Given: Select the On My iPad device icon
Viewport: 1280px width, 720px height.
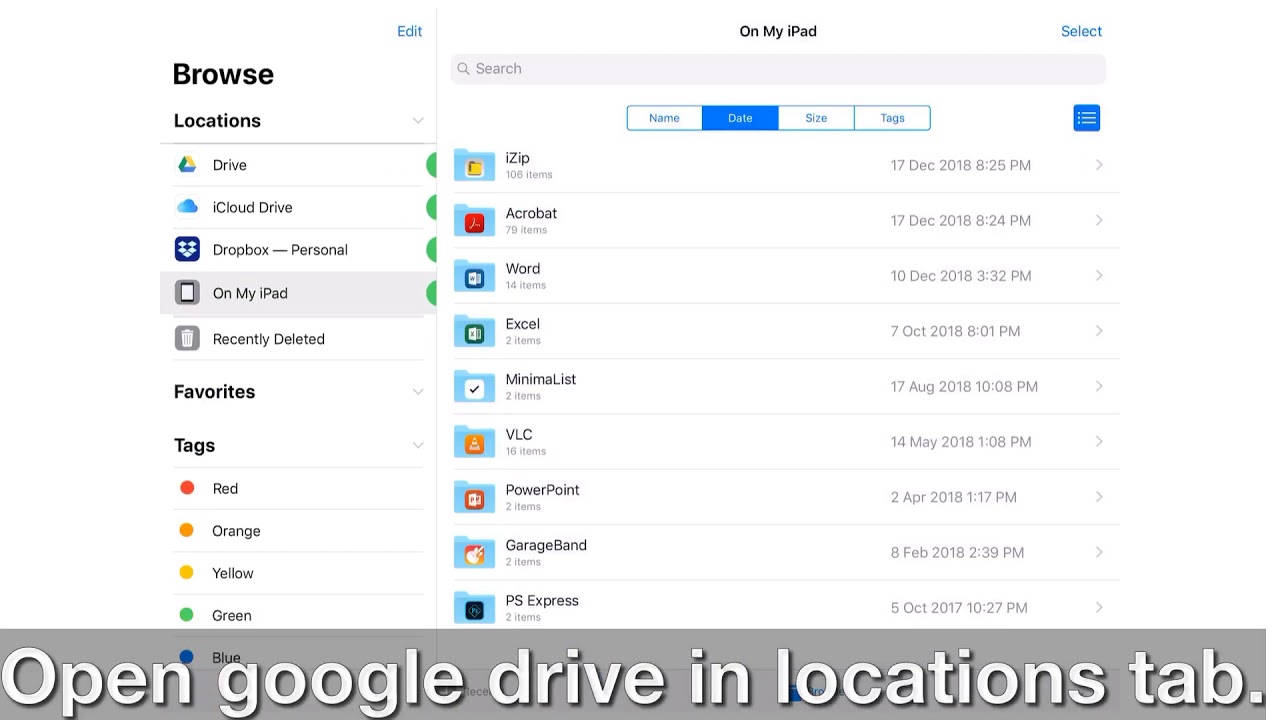Looking at the screenshot, I should coord(187,292).
